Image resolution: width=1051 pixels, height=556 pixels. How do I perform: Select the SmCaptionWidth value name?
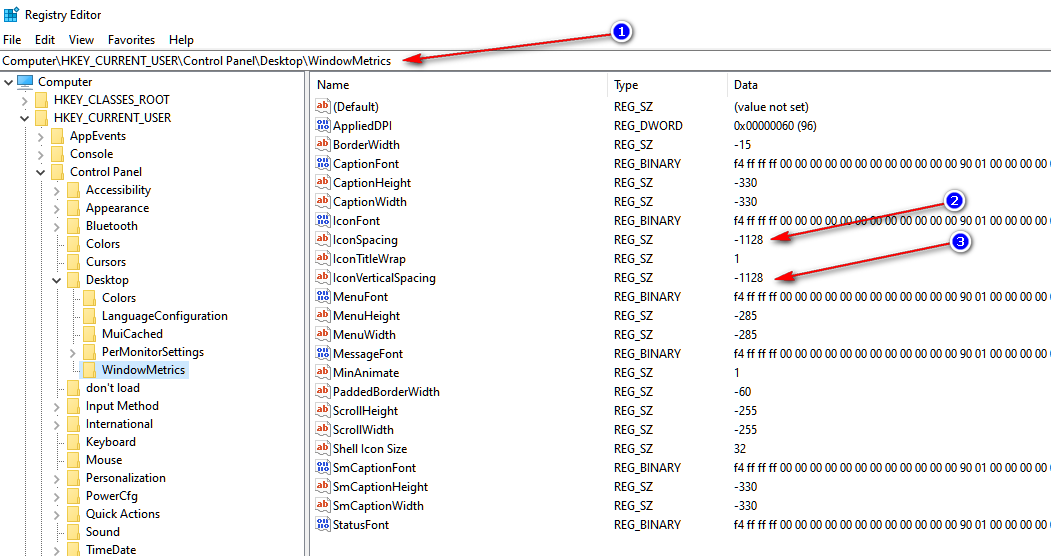point(379,506)
